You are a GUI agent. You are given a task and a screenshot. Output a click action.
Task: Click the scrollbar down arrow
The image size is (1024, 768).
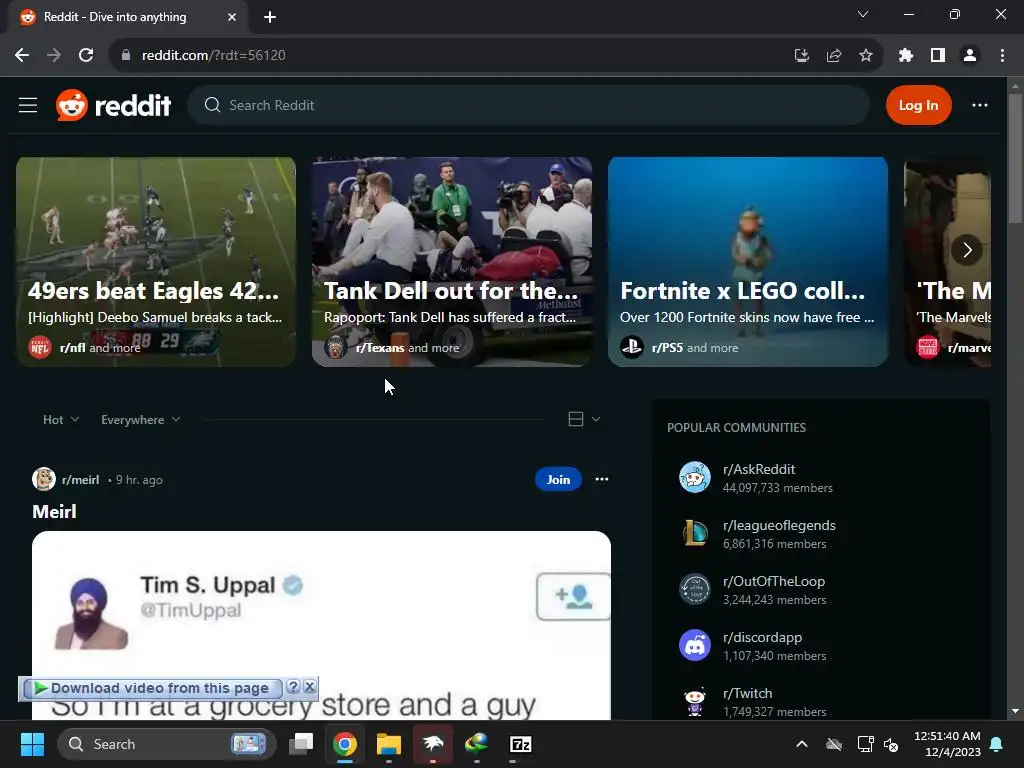tap(1015, 711)
